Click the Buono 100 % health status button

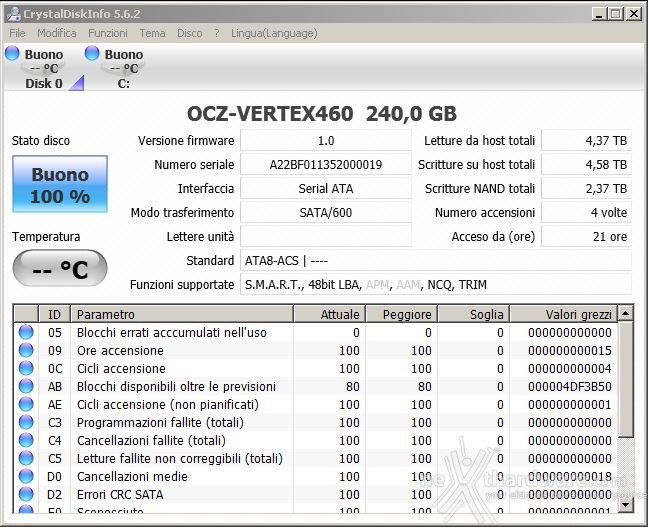[60, 184]
